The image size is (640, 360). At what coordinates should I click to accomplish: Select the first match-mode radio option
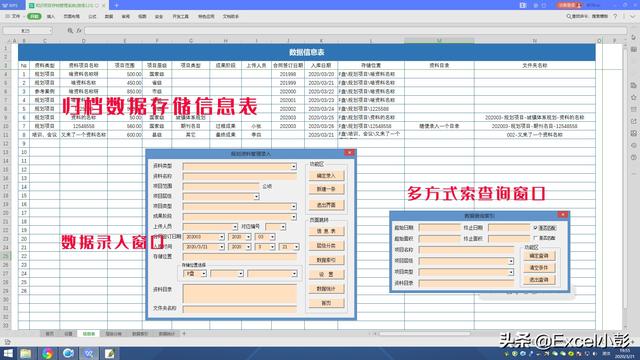[535, 228]
